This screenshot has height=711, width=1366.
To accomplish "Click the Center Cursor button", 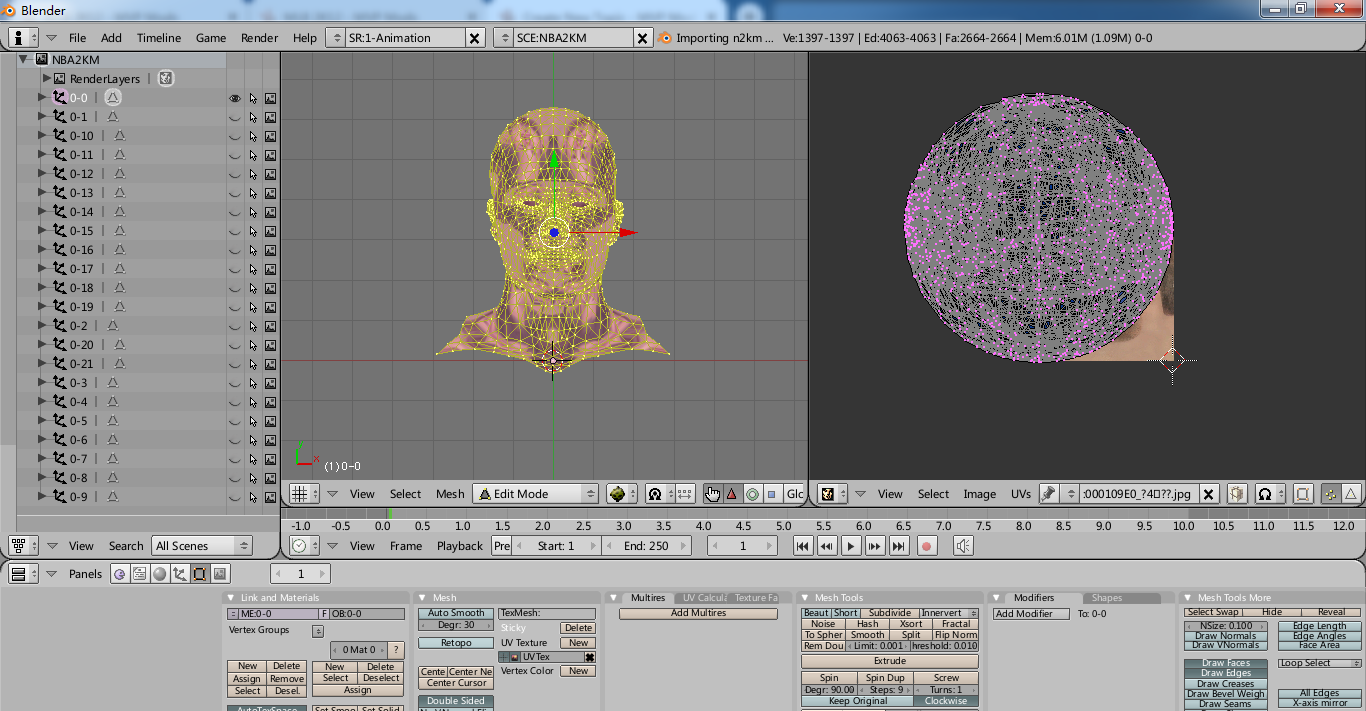I will (x=456, y=683).
